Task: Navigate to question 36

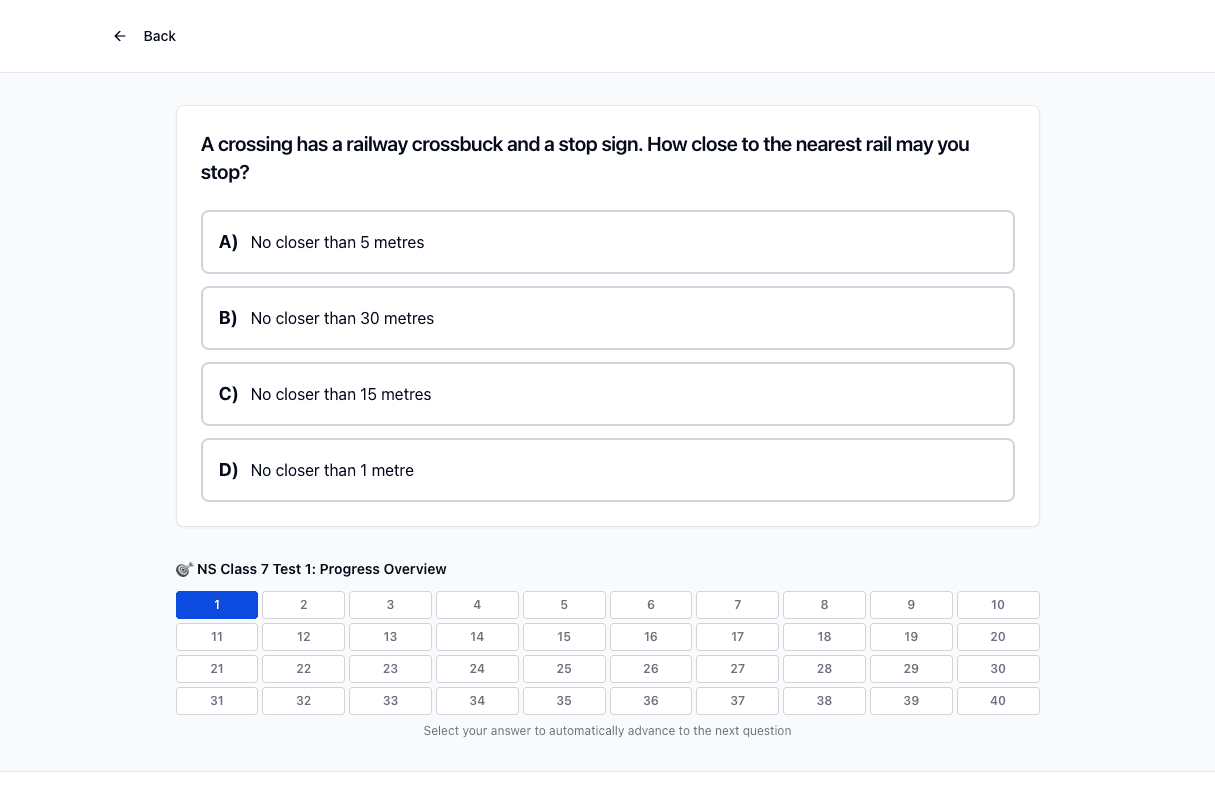Action: click(x=651, y=701)
